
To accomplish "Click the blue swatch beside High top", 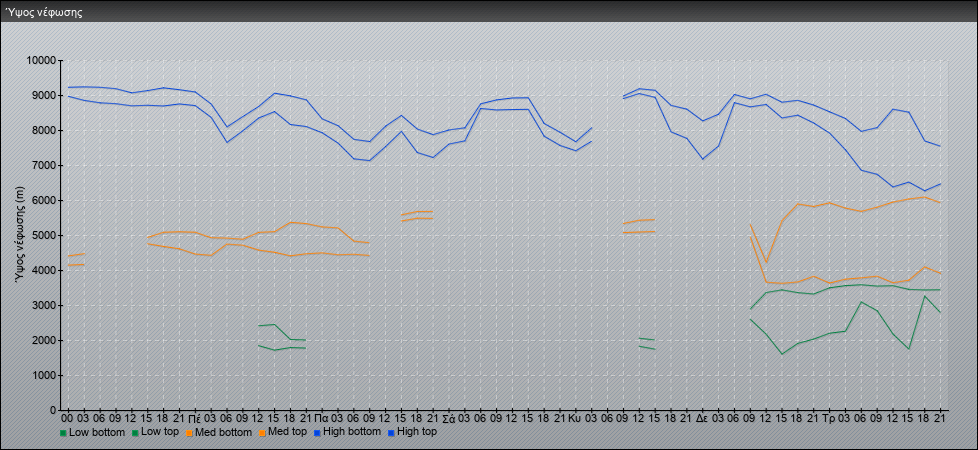I will [x=390, y=432].
